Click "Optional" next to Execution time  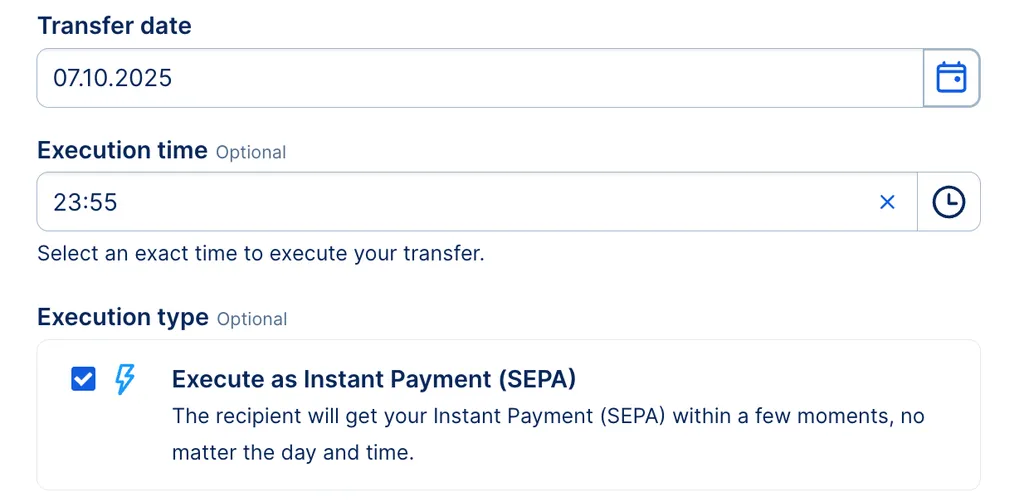[251, 152]
